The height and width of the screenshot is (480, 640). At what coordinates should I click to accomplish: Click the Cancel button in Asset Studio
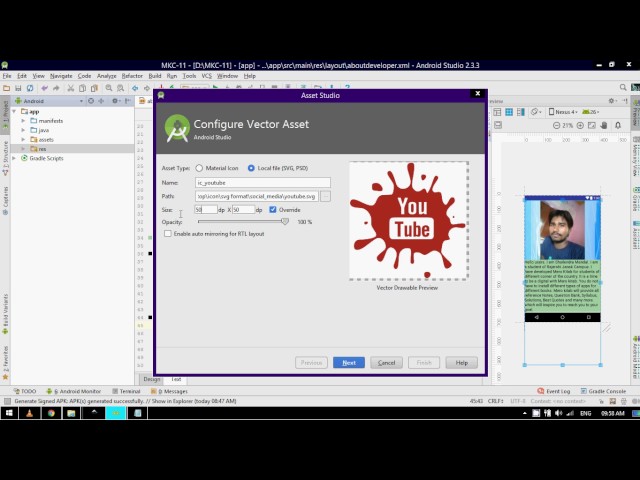point(387,362)
